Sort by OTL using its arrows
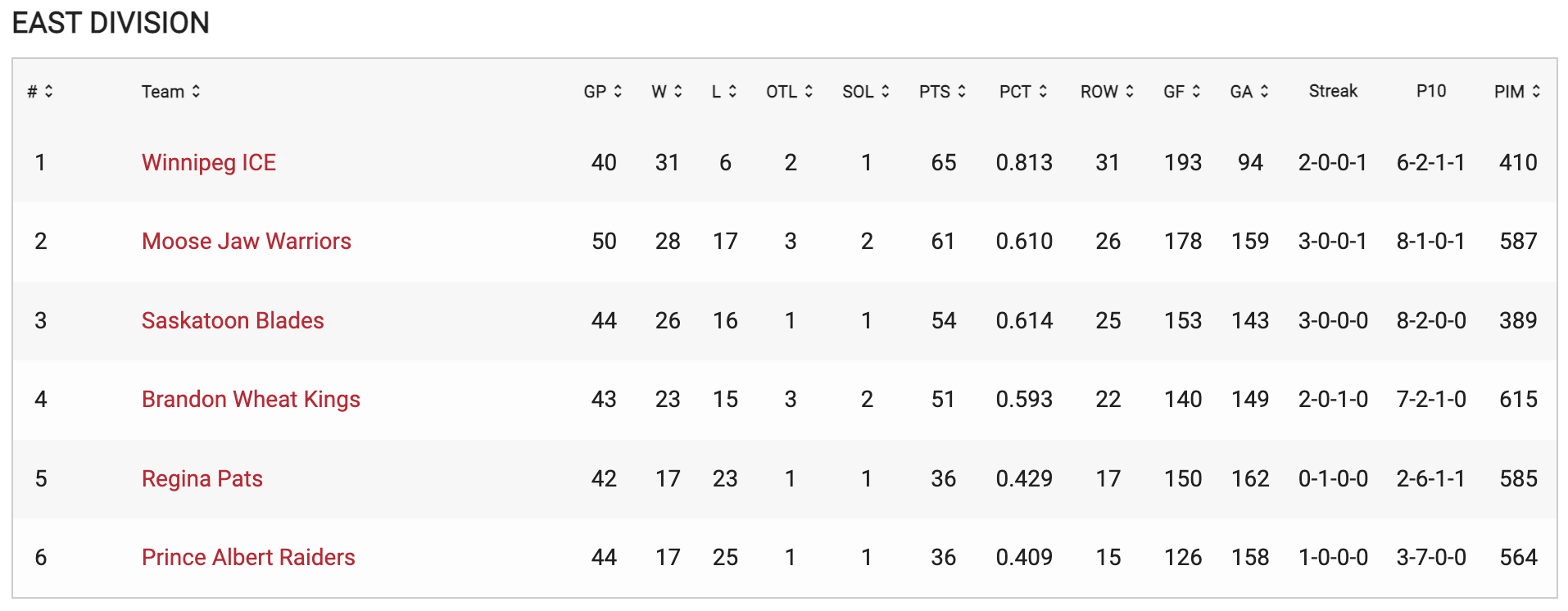1568x611 pixels. pyautogui.click(x=809, y=92)
